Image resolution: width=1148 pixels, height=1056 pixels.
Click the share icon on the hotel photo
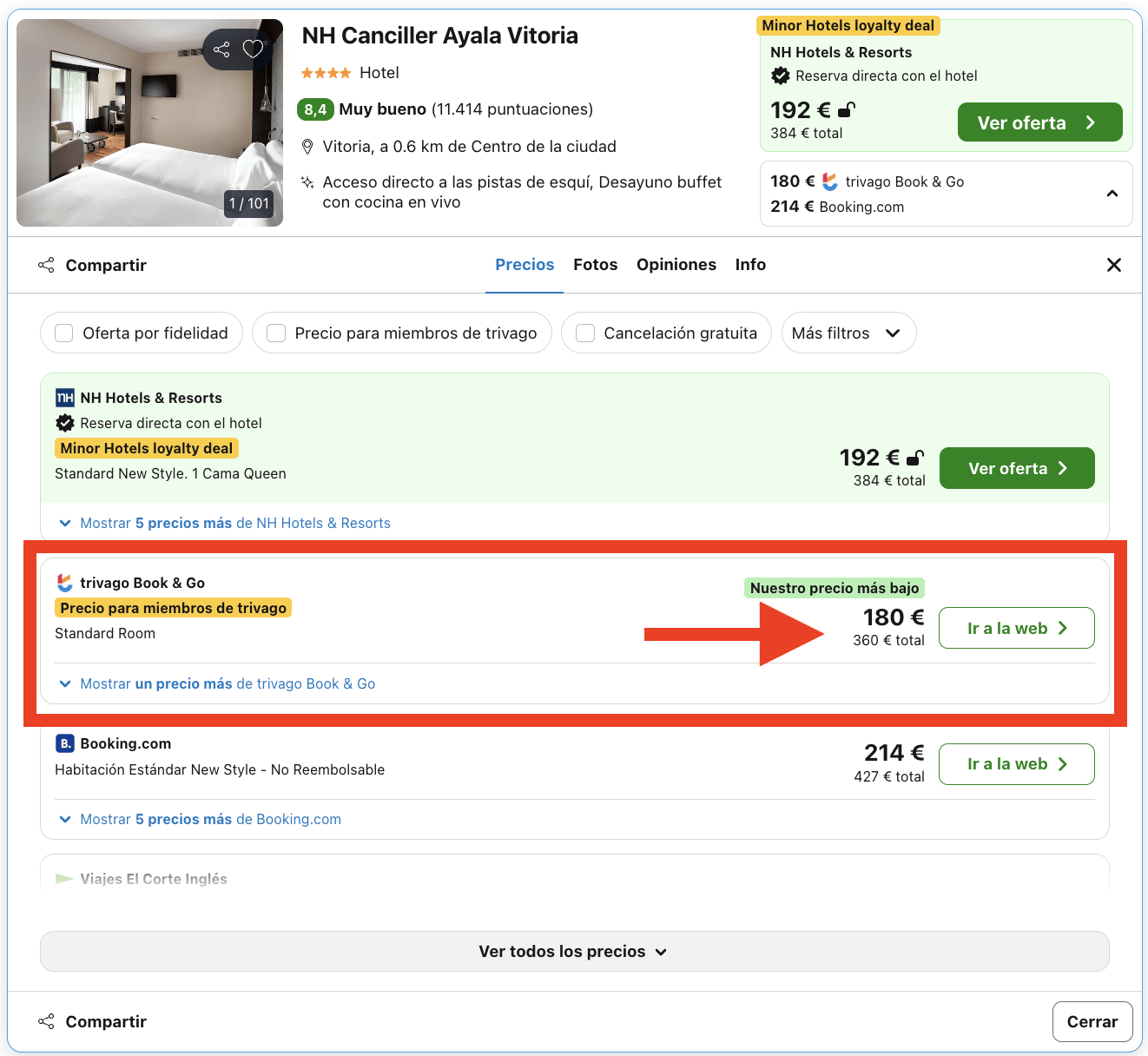coord(221,49)
